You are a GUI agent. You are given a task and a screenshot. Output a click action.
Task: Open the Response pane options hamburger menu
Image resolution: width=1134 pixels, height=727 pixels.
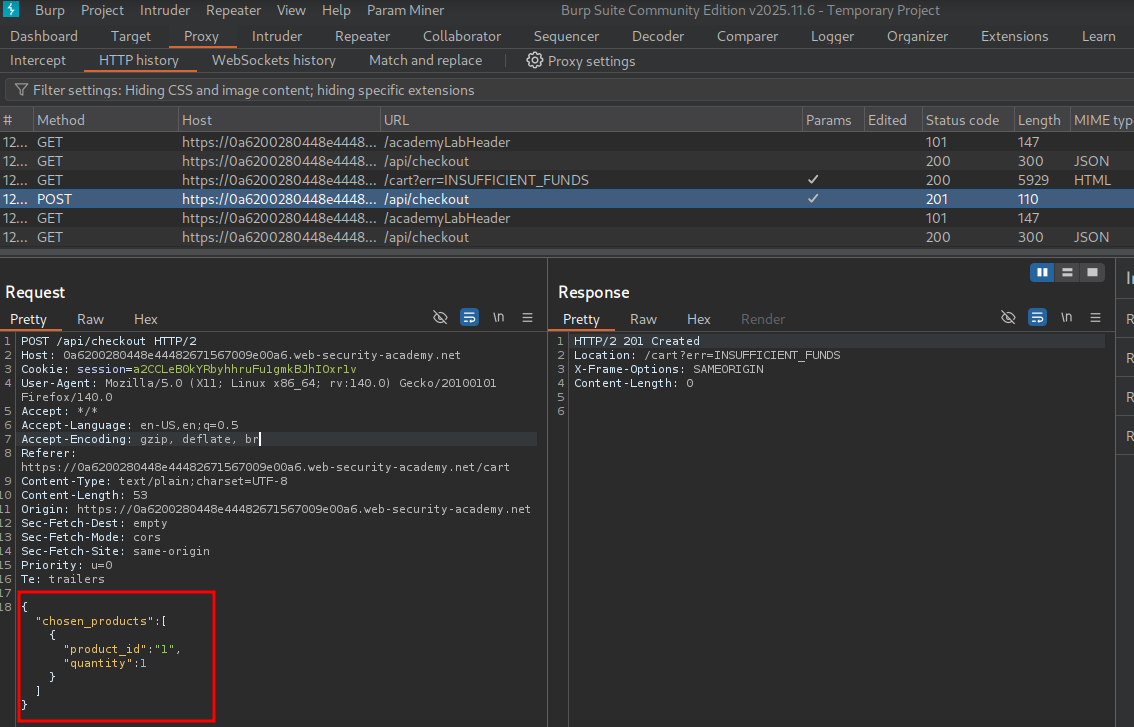(1096, 318)
